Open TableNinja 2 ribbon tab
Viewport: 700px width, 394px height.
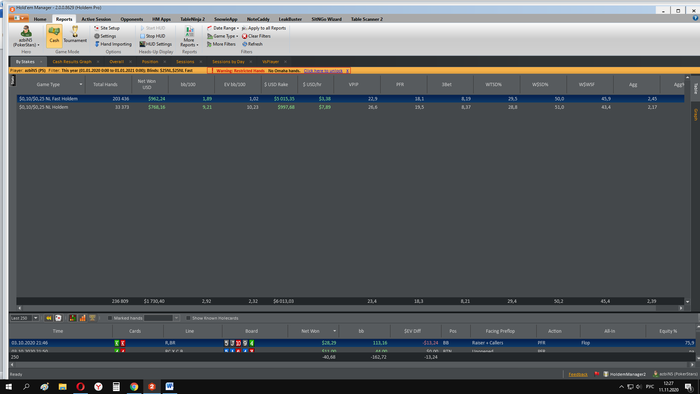192,19
